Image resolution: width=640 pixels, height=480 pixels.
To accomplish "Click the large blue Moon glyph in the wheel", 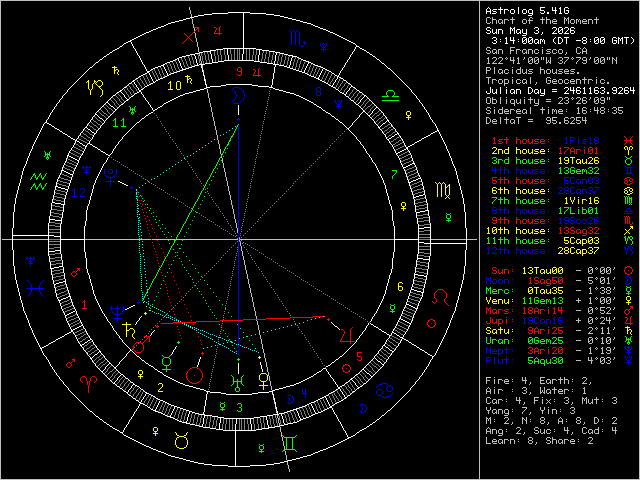I will (x=238, y=96).
